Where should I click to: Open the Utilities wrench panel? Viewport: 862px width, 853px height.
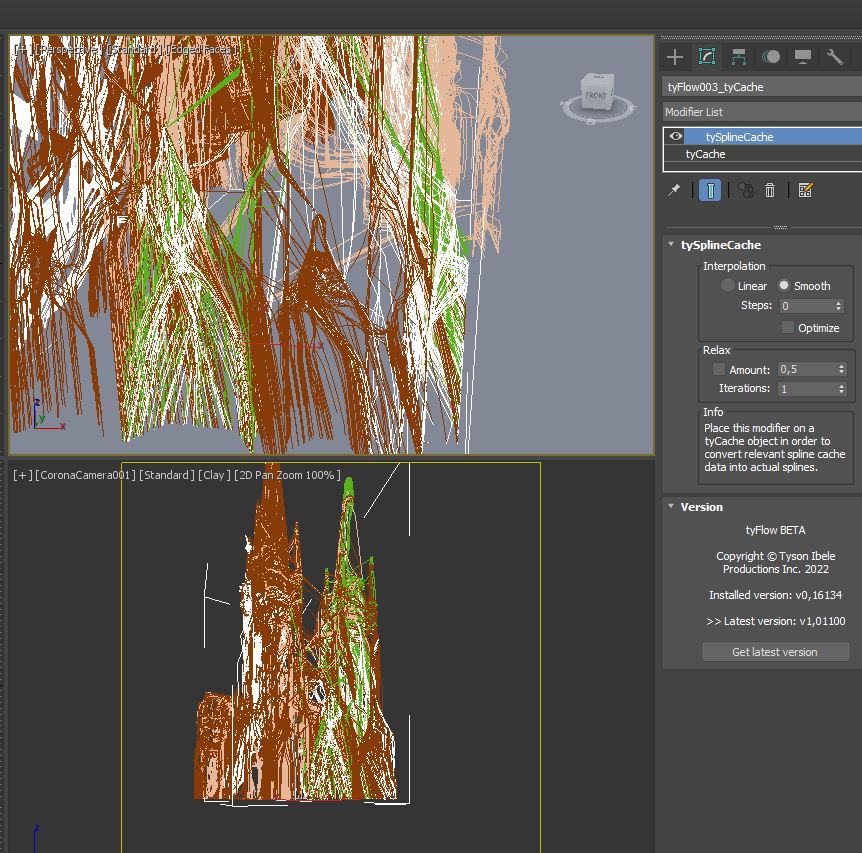[x=835, y=57]
